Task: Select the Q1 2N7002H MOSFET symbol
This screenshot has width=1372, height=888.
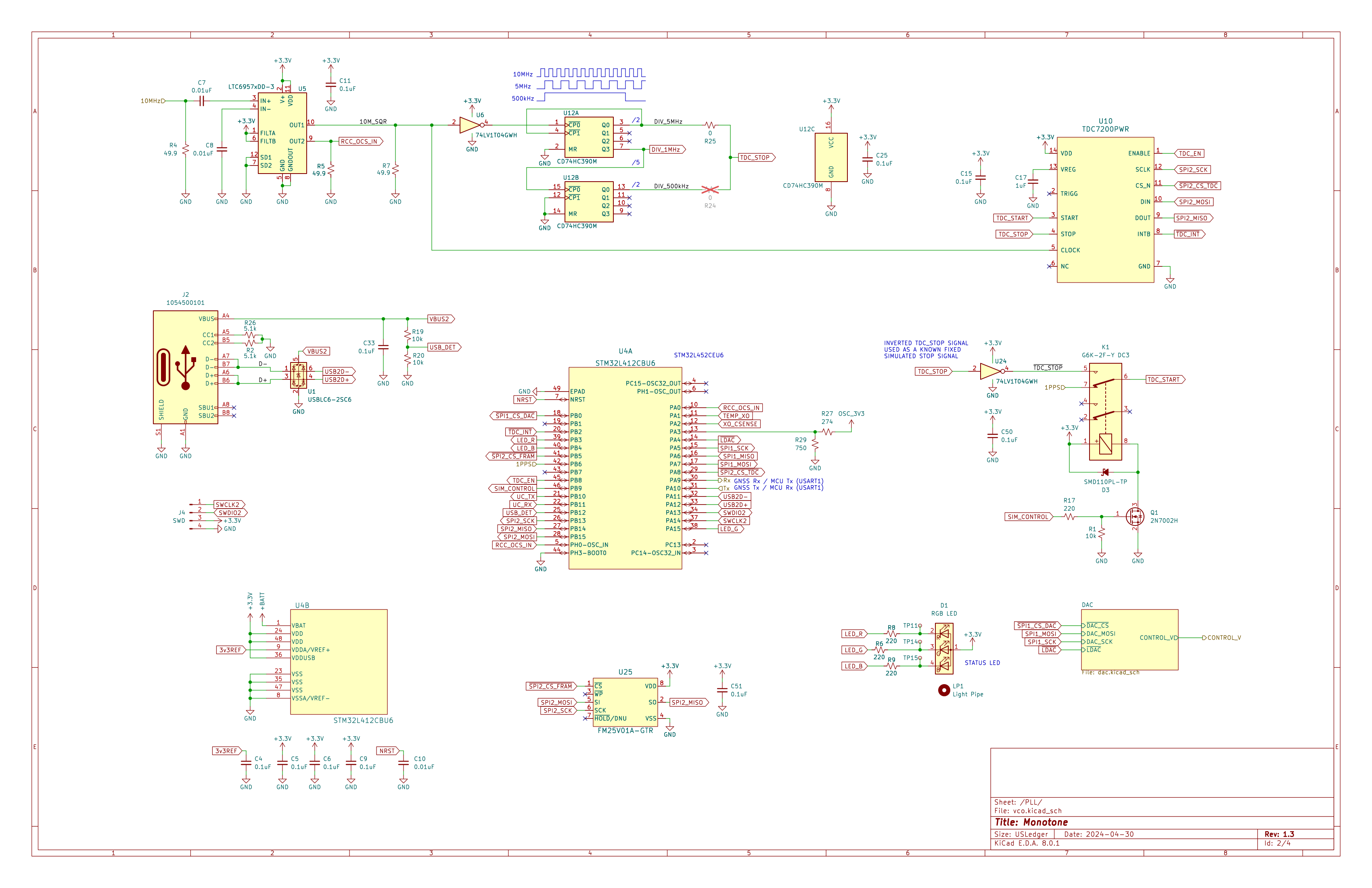Action: click(x=1135, y=516)
